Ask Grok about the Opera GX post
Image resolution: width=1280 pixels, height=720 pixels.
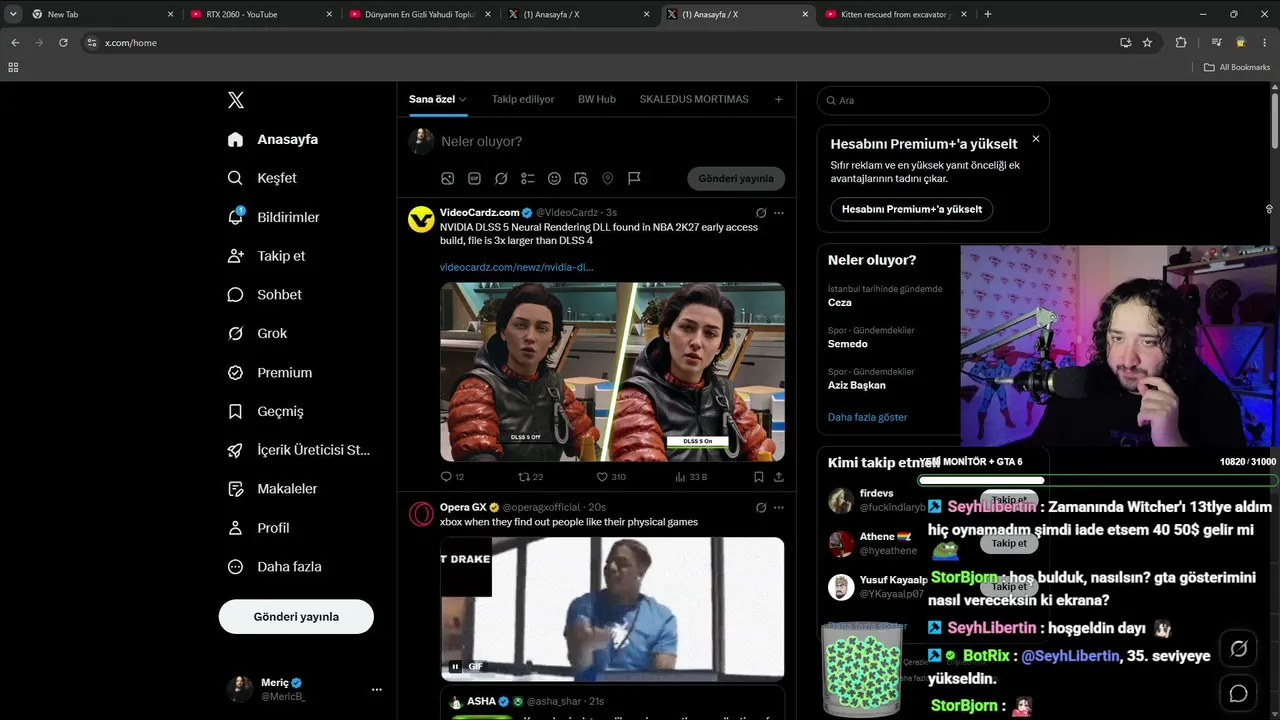(761, 508)
